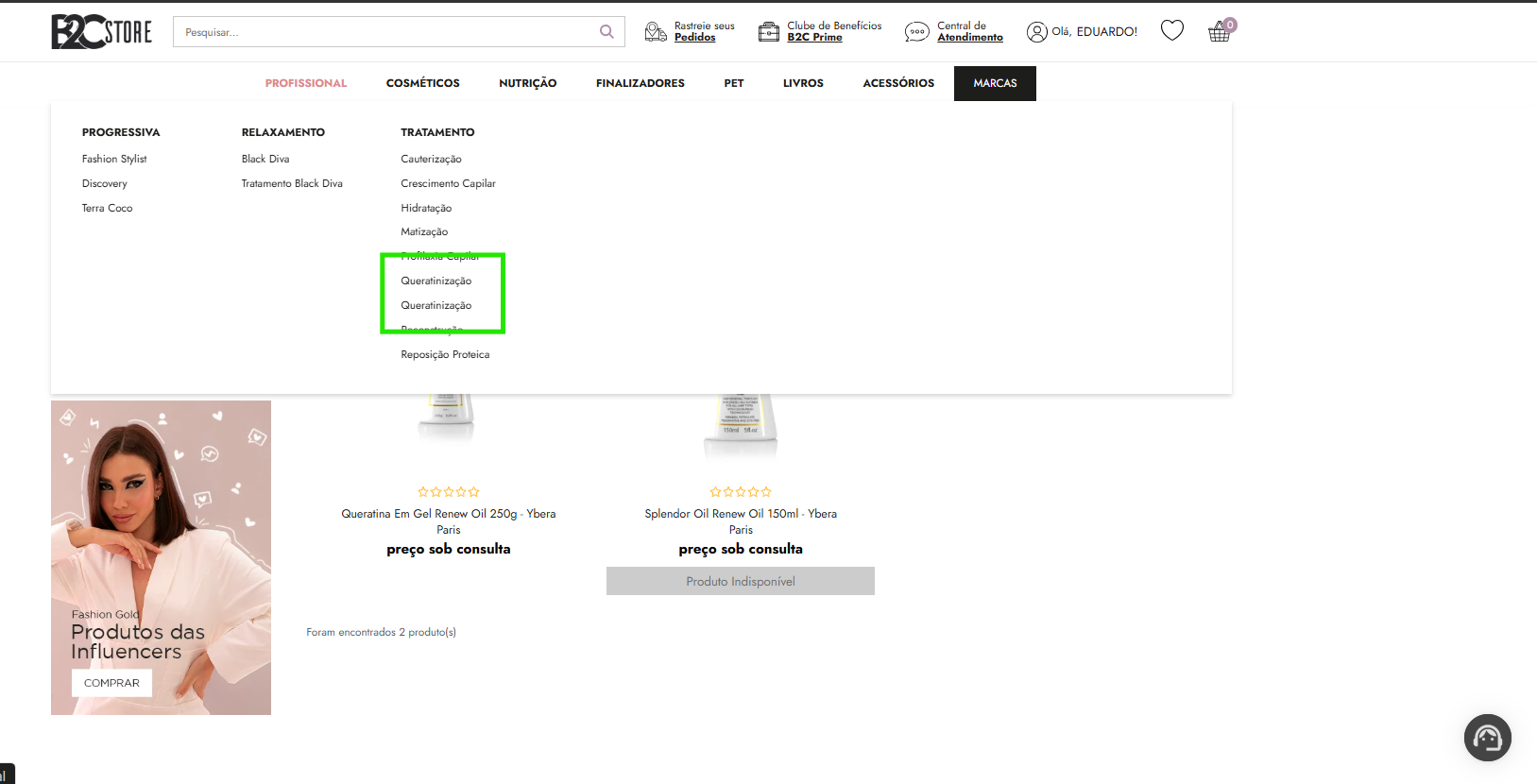The width and height of the screenshot is (1537, 784).
Task: Choose Hidratação from the treatment list
Action: tap(426, 208)
